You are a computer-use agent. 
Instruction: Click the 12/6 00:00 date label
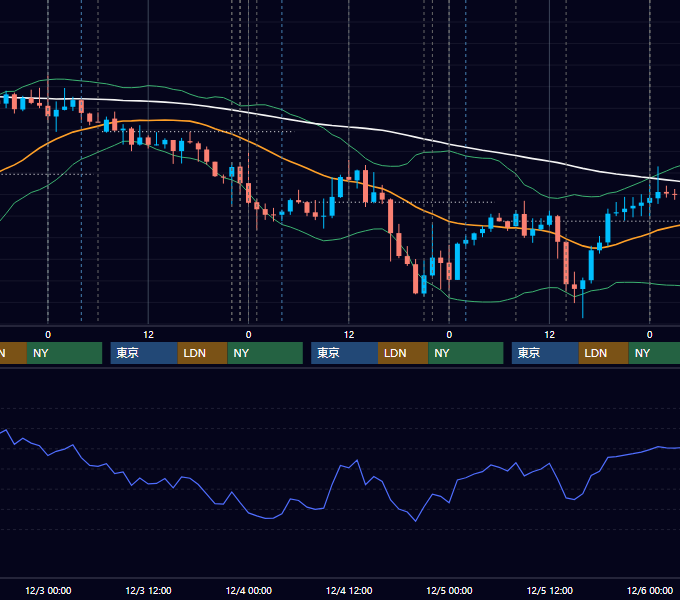[x=650, y=590]
